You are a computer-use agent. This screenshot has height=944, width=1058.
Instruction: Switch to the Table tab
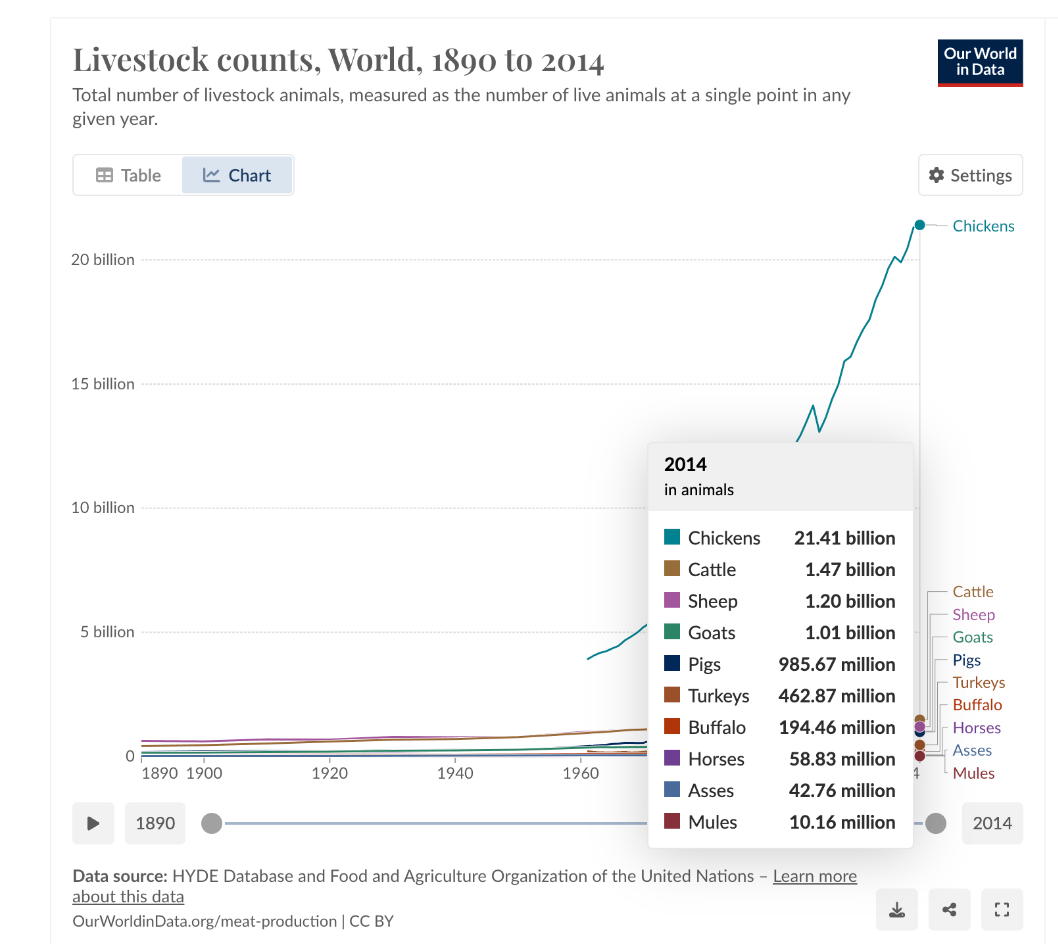coord(128,175)
